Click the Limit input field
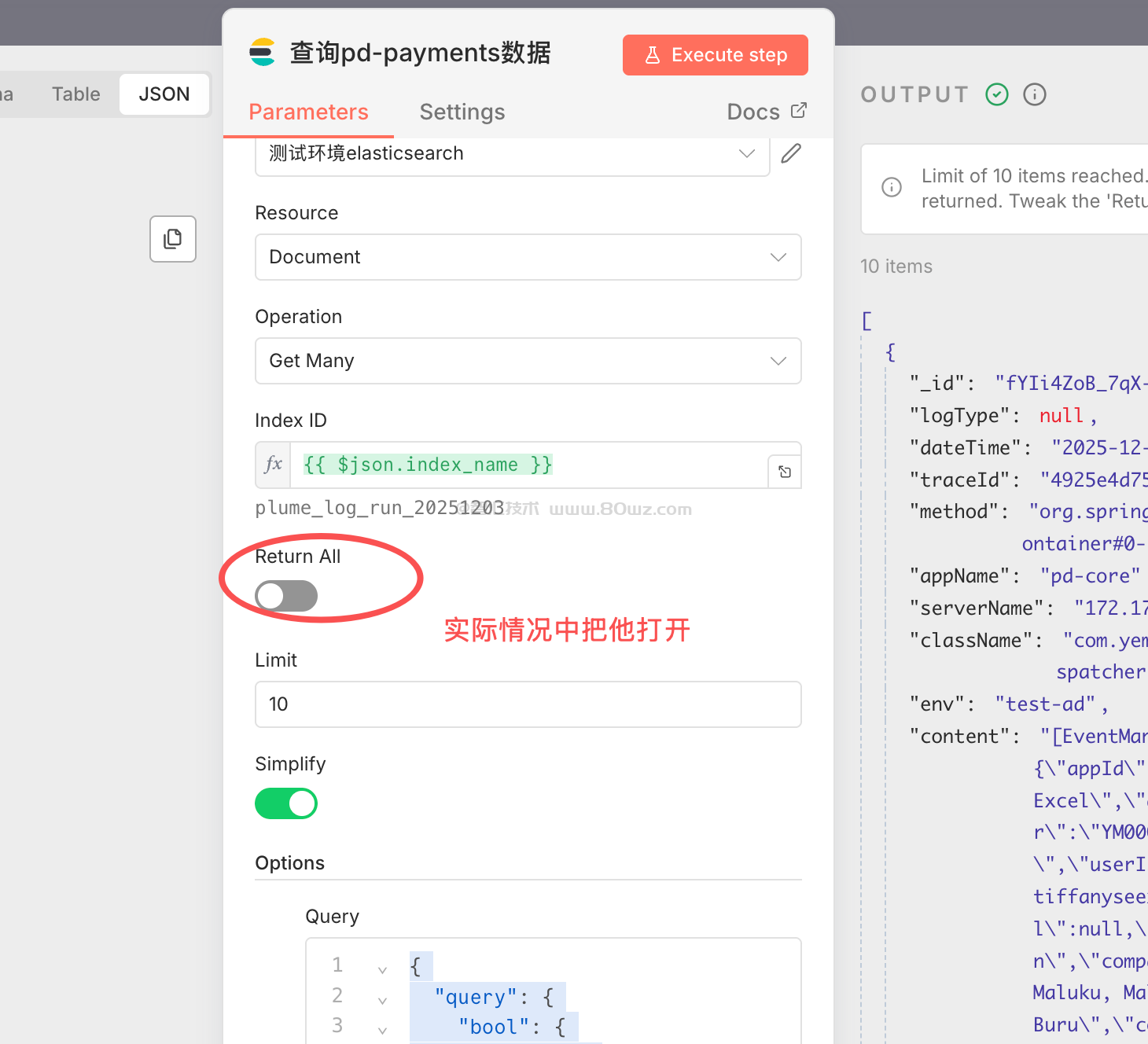This screenshot has width=1148, height=1044. 528,704
